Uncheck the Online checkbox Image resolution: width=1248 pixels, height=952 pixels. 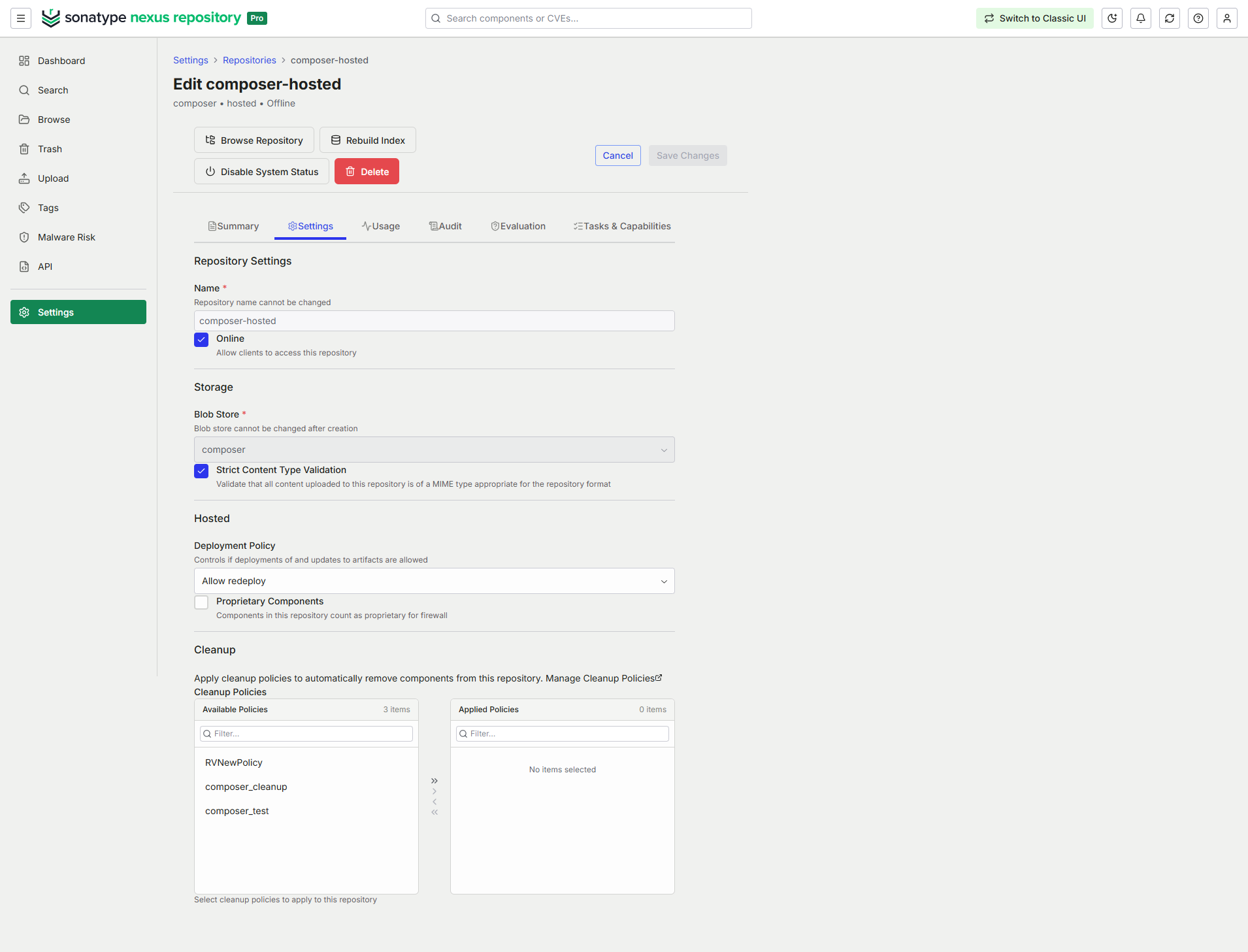201,340
